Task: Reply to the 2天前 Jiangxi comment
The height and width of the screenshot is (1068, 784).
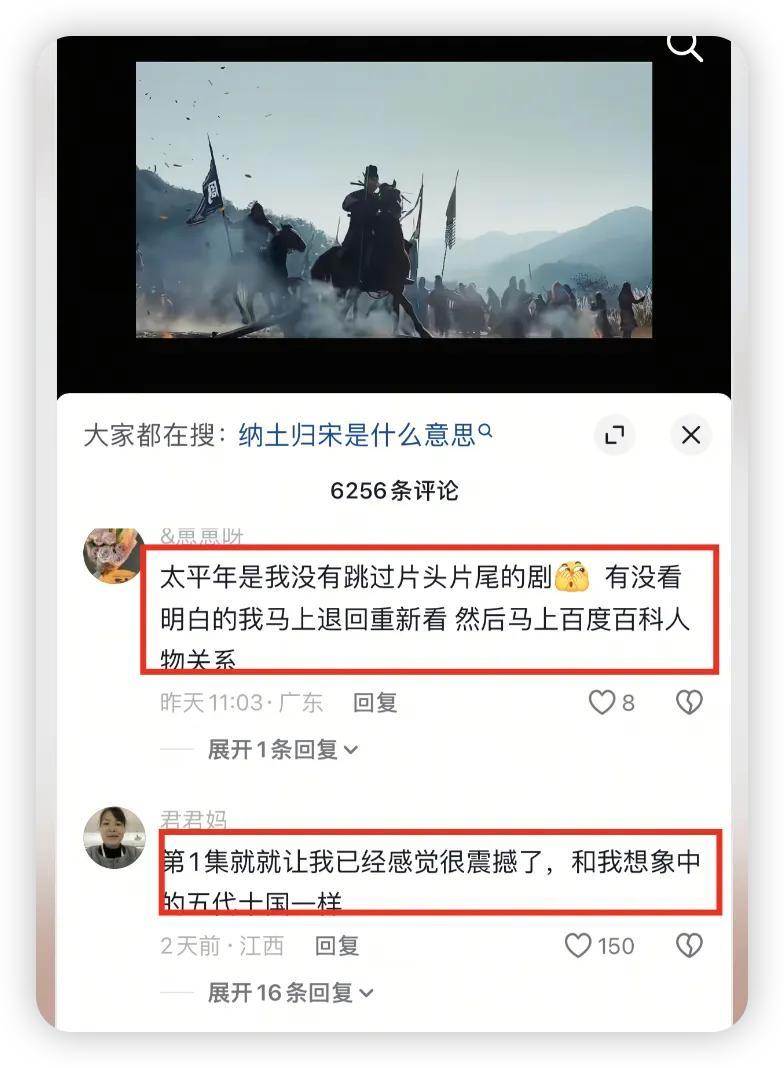Action: point(336,945)
